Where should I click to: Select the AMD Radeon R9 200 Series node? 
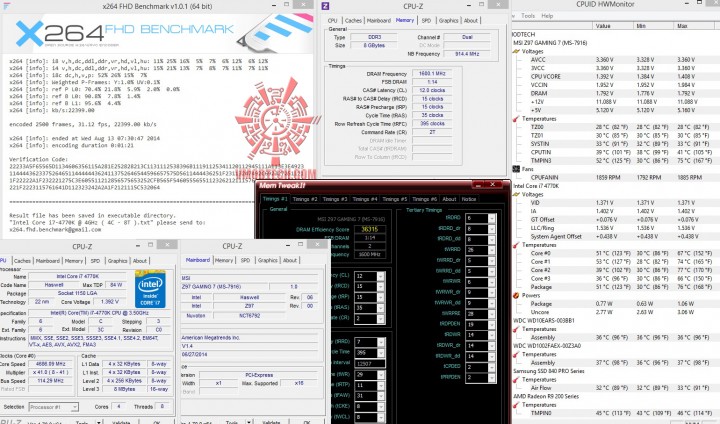pyautogui.click(x=546, y=396)
